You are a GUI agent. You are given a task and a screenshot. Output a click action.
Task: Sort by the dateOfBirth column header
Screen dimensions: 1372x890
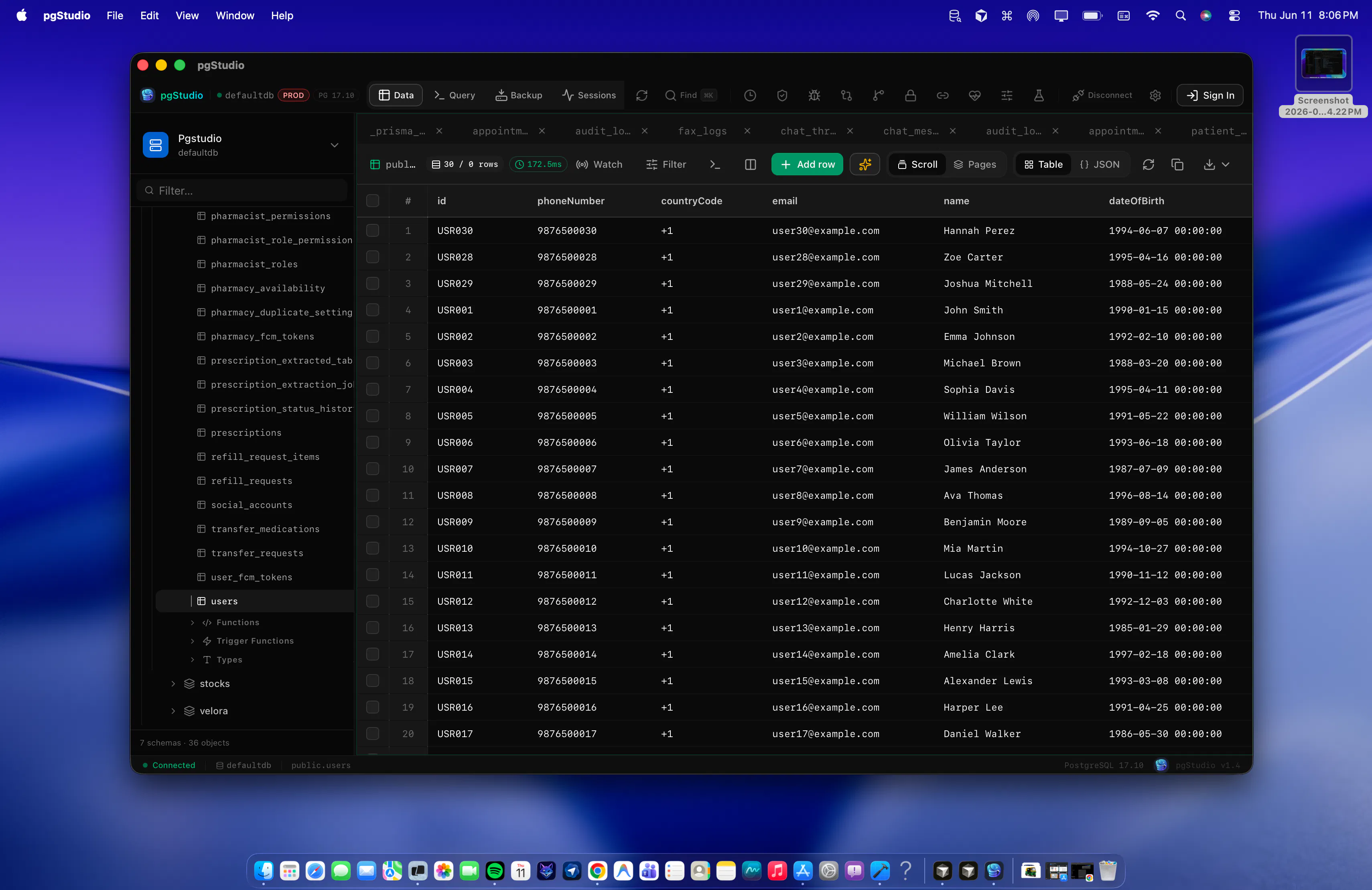[1136, 201]
